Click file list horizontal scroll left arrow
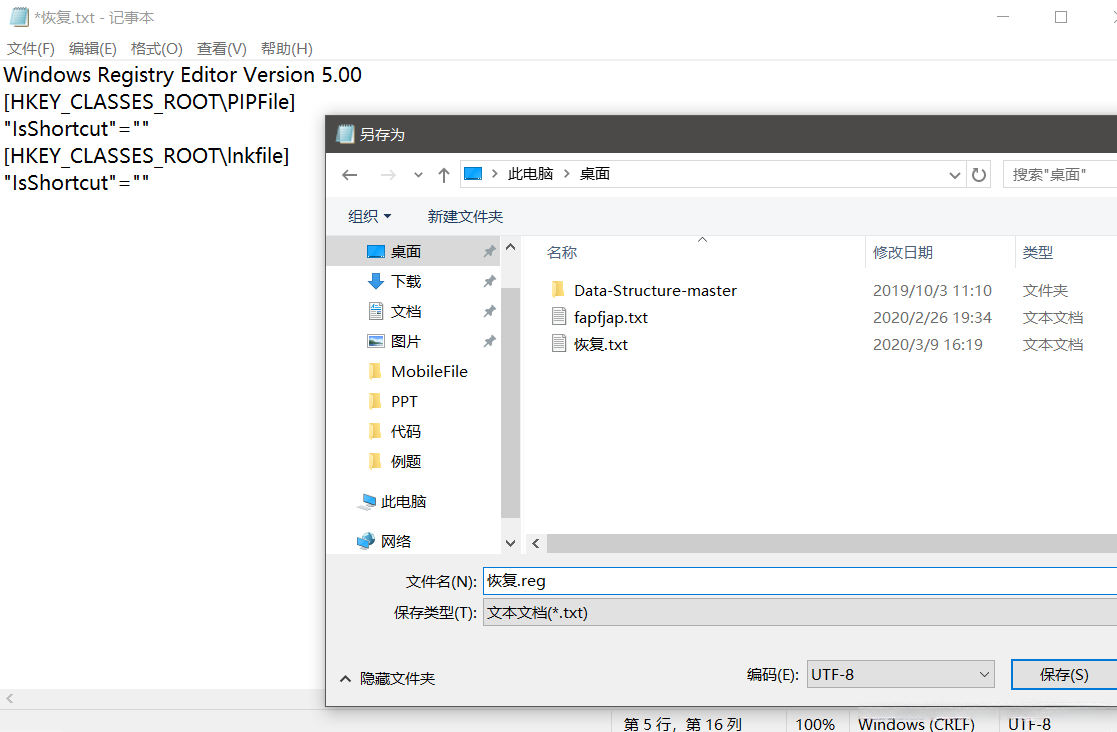 tap(536, 543)
